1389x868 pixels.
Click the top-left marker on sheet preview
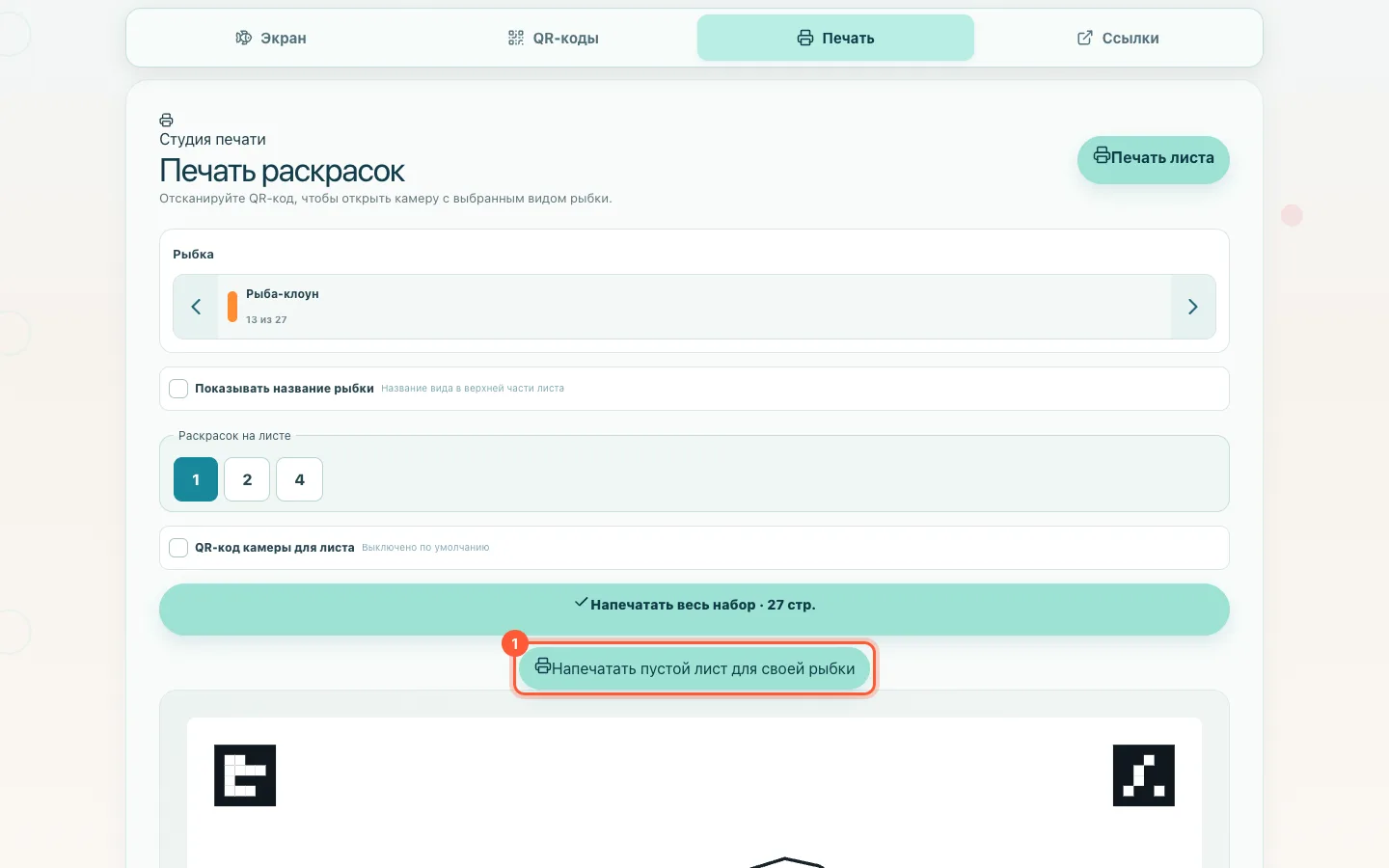pos(245,775)
